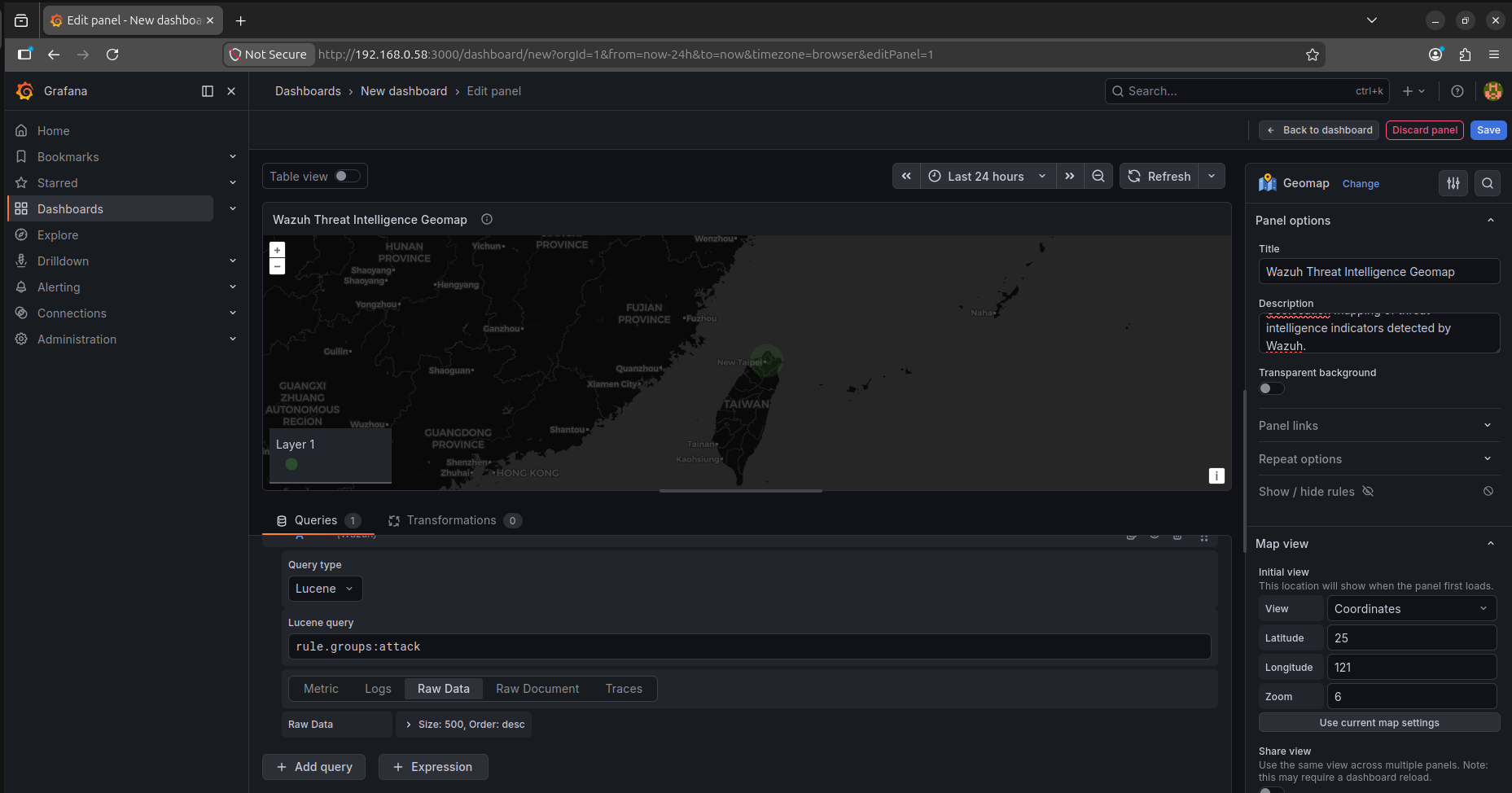The width and height of the screenshot is (1512, 793).
Task: Dock or undock the sidebar menu
Action: [x=208, y=91]
